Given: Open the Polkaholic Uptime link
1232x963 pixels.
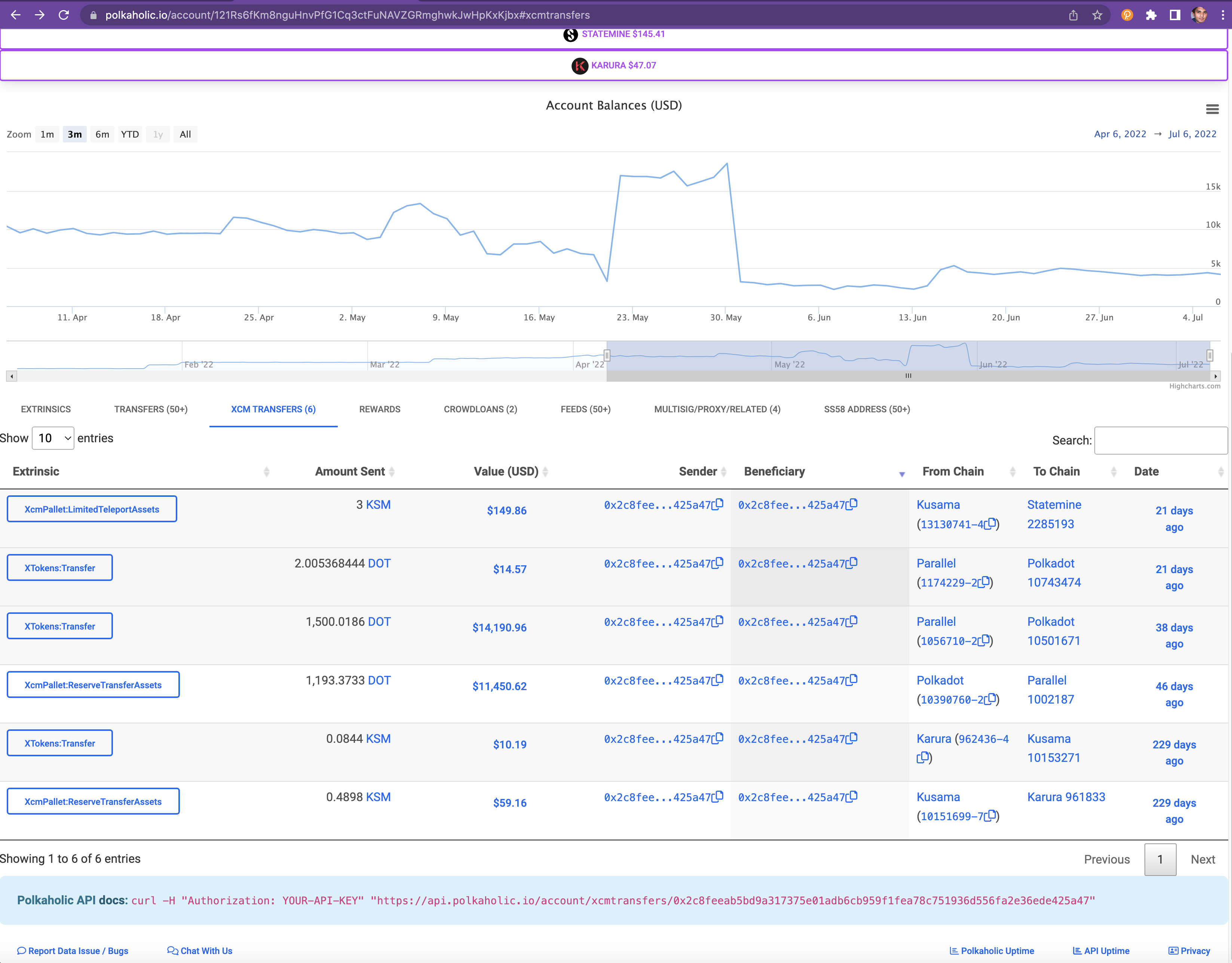Looking at the screenshot, I should coord(992,951).
